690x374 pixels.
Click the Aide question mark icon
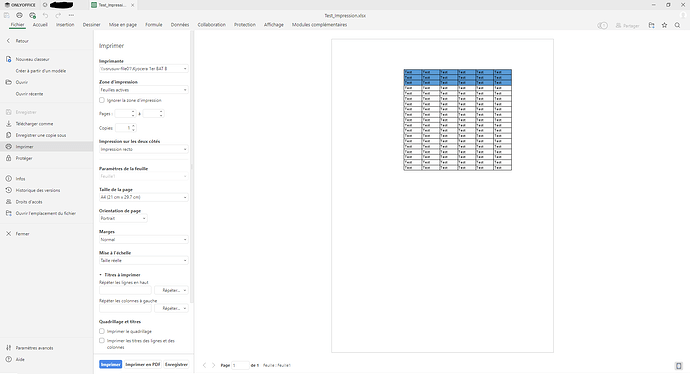[8, 359]
